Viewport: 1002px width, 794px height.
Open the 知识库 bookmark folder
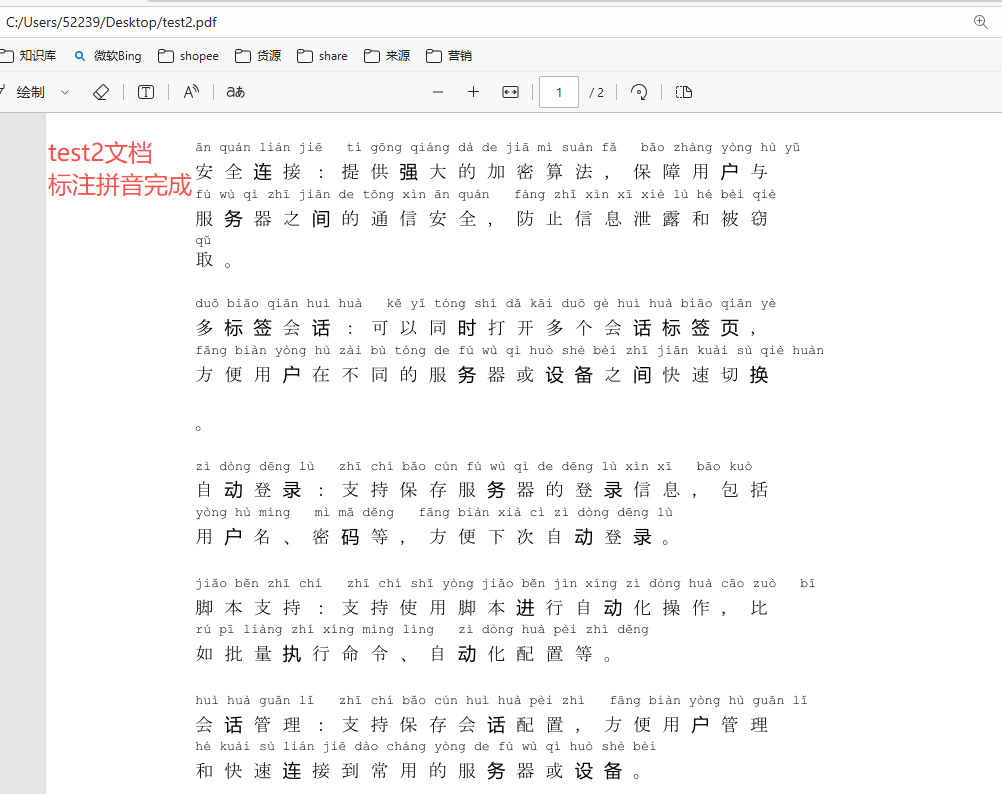coord(28,56)
